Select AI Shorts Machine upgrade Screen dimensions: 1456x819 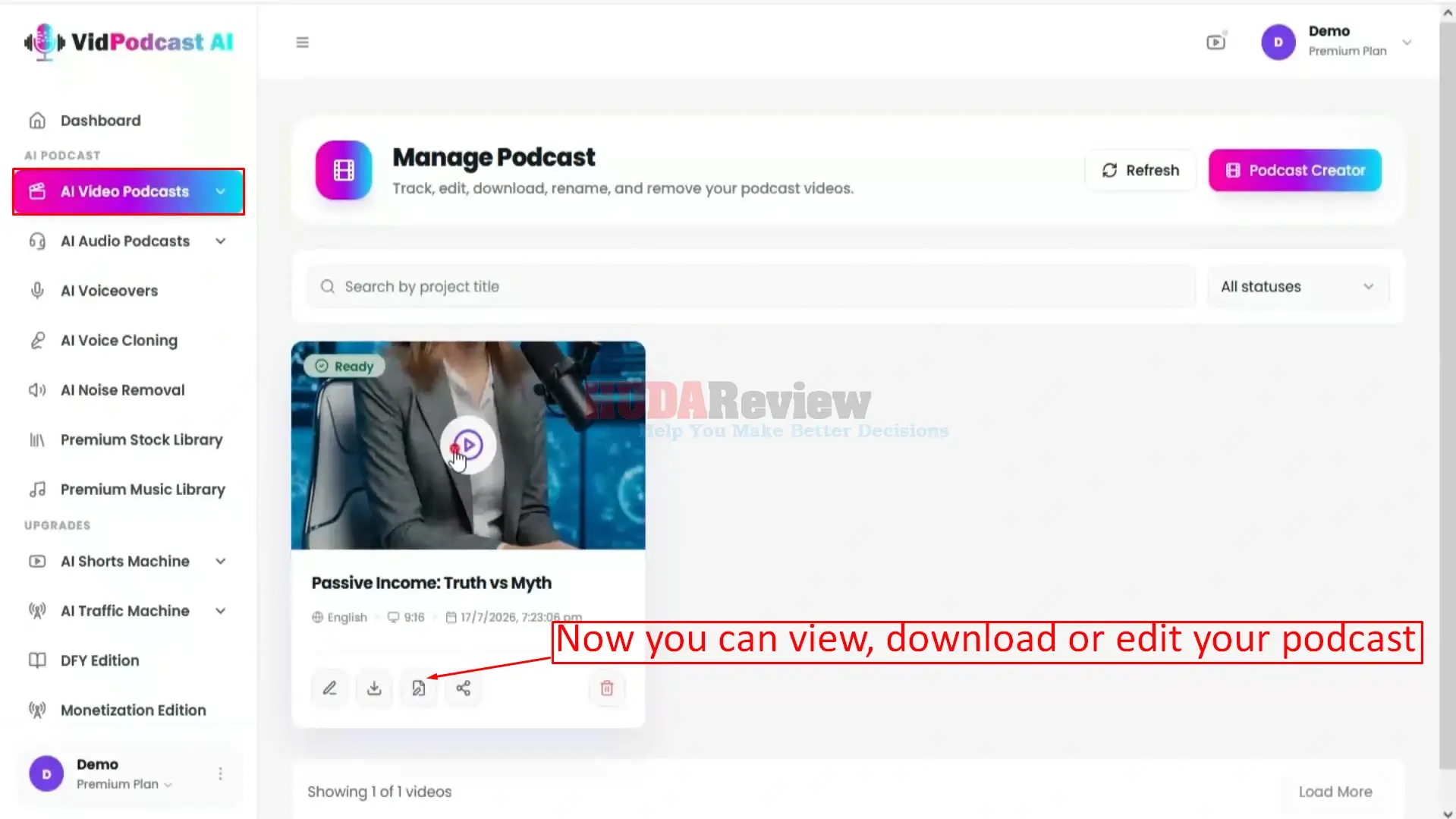(125, 562)
